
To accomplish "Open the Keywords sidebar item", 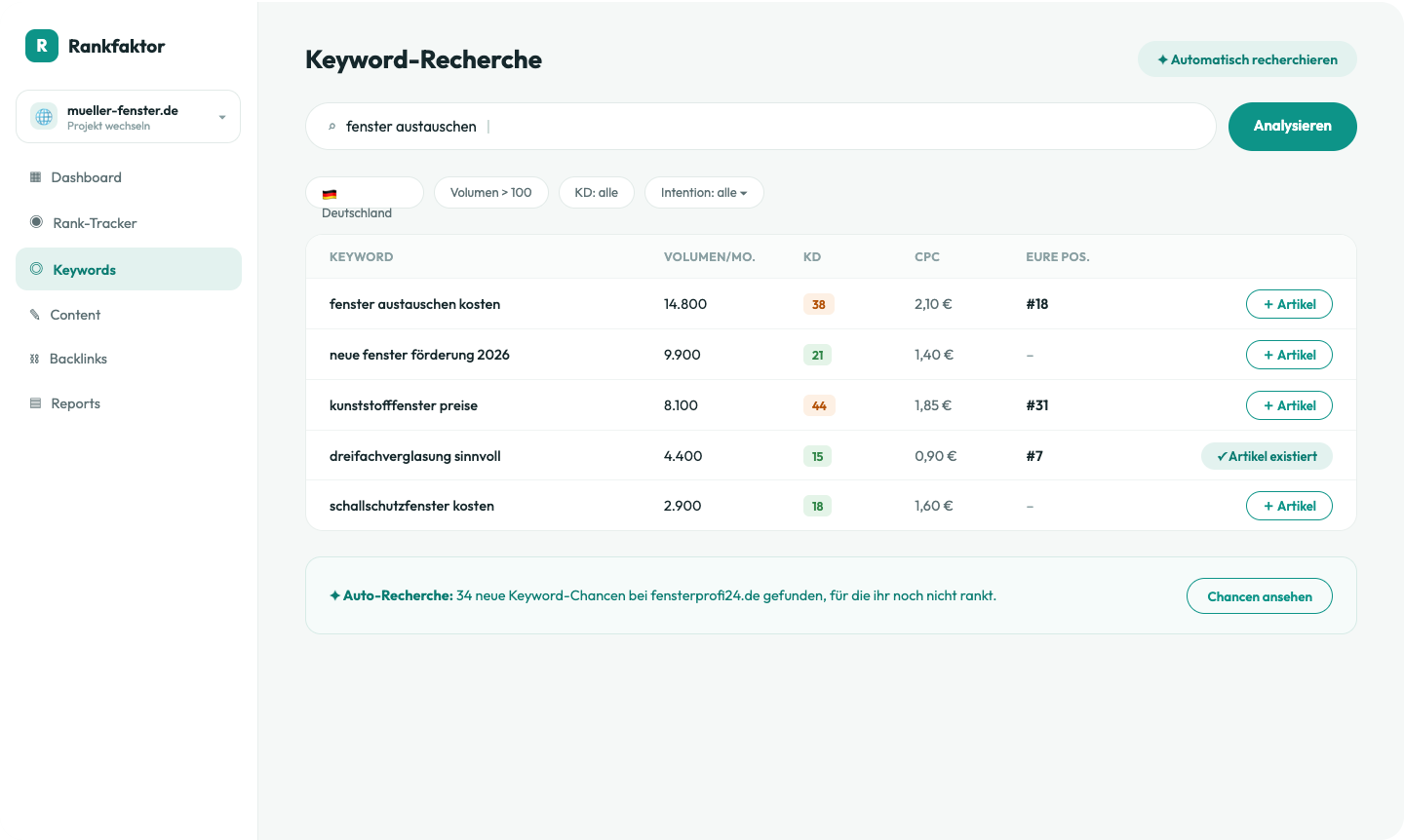I will click(129, 269).
